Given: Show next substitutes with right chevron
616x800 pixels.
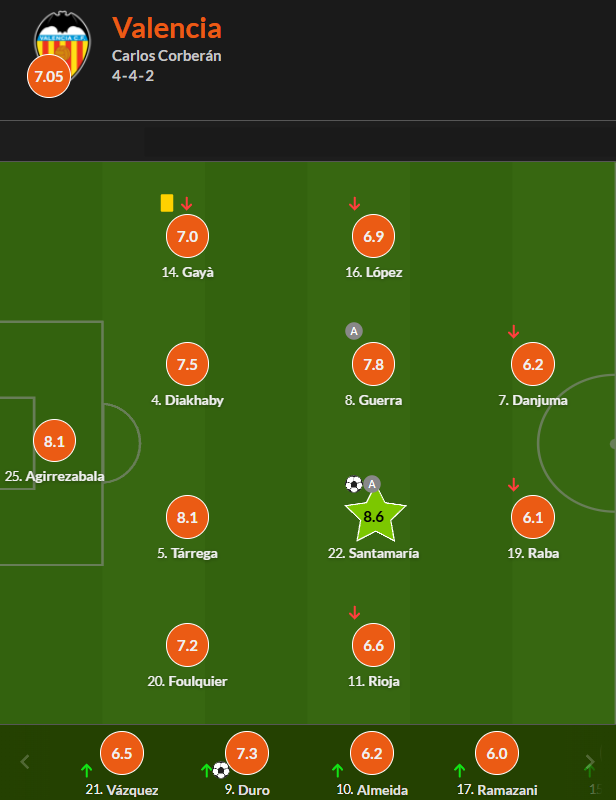Looking at the screenshot, I should pos(590,762).
